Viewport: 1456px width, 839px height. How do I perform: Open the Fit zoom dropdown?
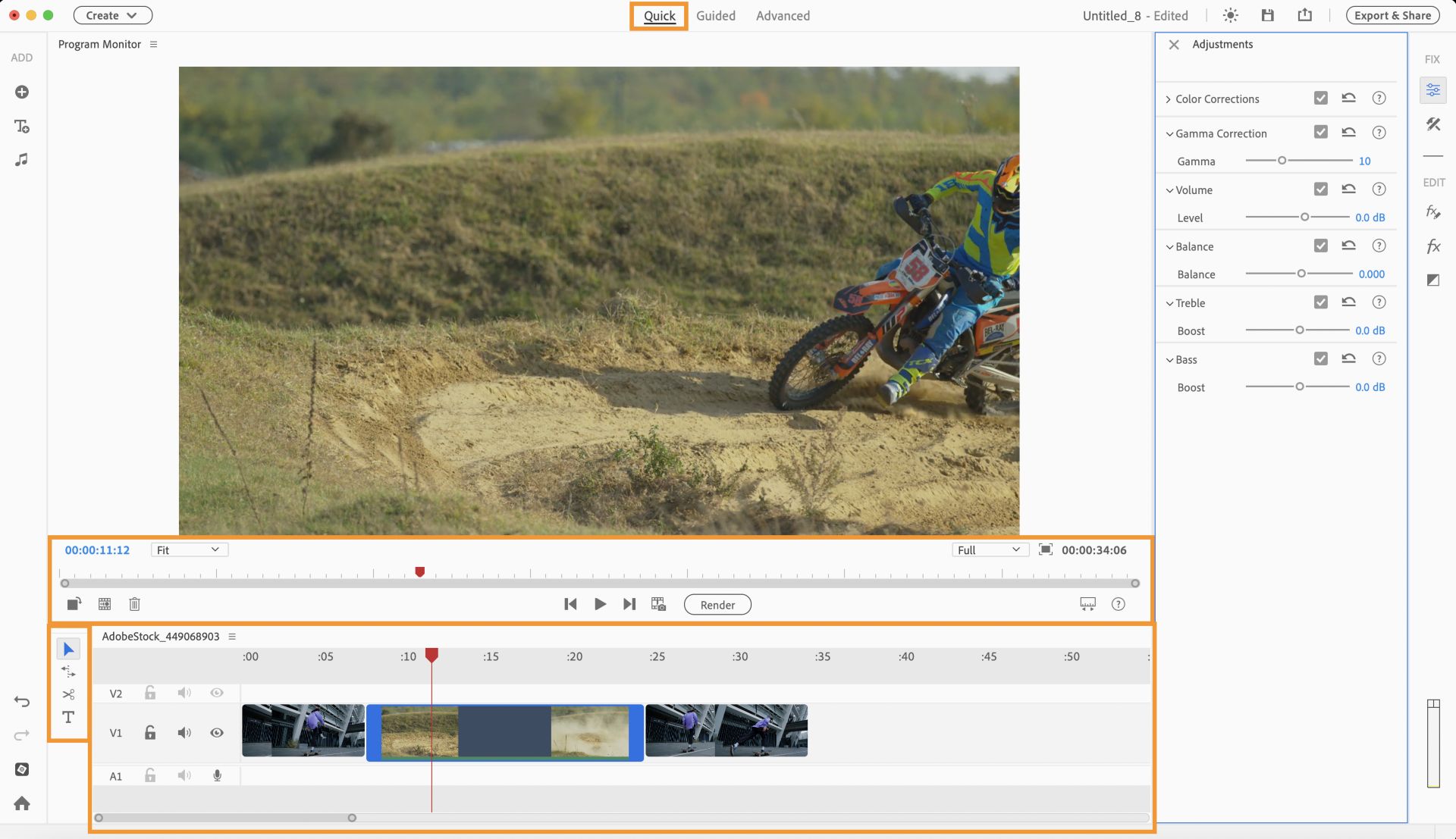coord(189,549)
